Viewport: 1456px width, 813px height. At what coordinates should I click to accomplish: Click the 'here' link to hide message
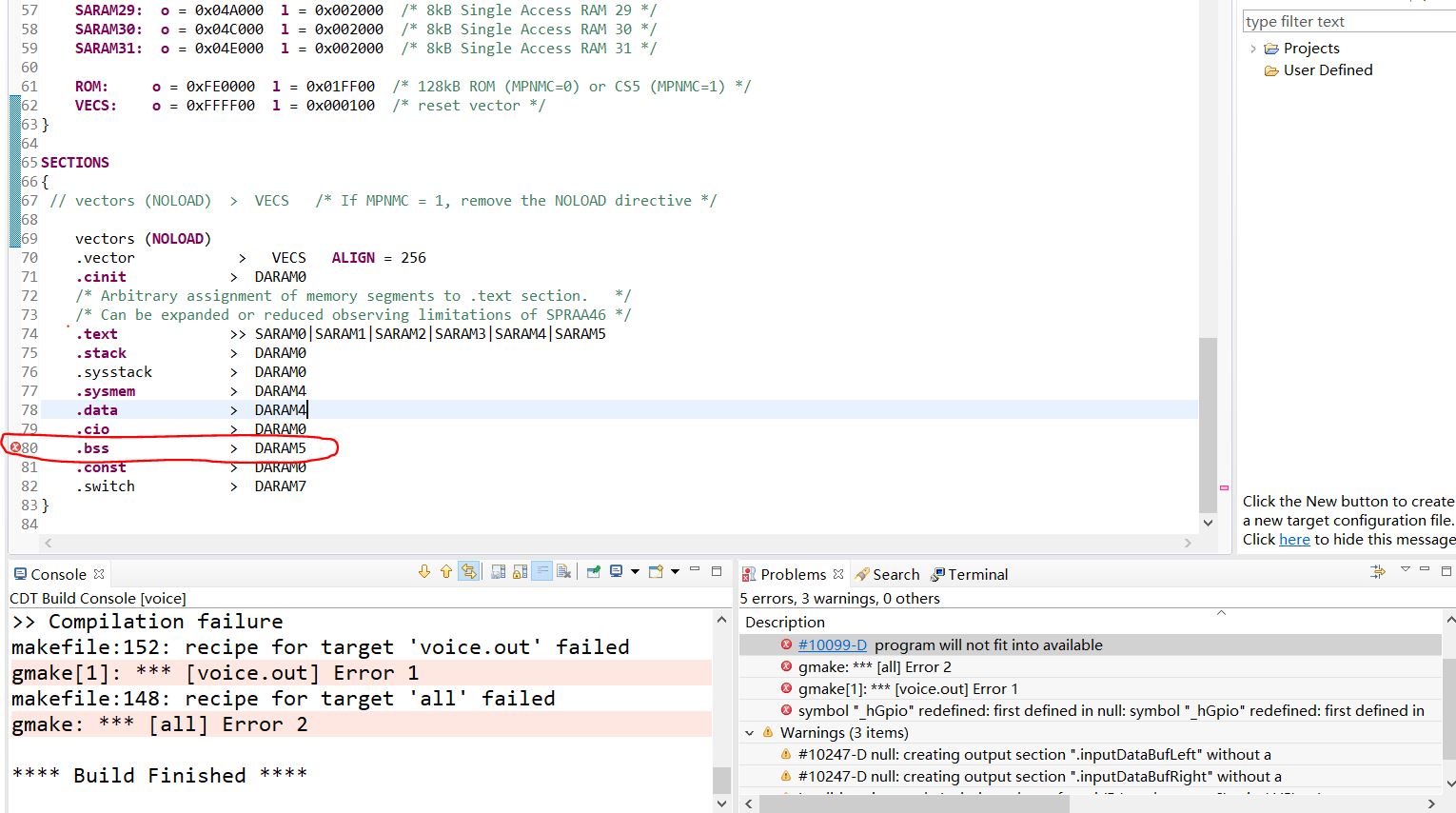pos(1294,539)
